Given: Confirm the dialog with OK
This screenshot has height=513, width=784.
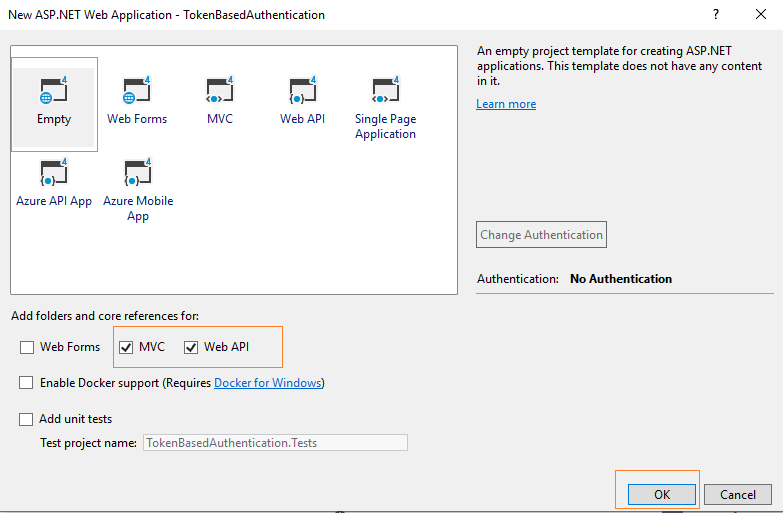Looking at the screenshot, I should [662, 494].
